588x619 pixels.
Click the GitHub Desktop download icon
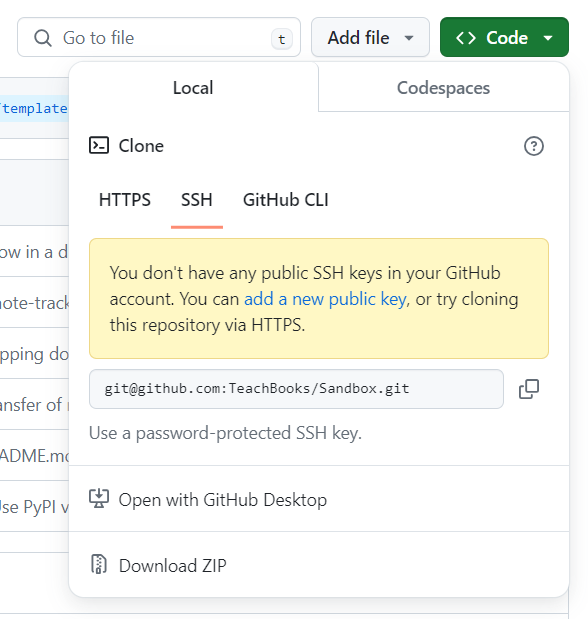pos(99,499)
